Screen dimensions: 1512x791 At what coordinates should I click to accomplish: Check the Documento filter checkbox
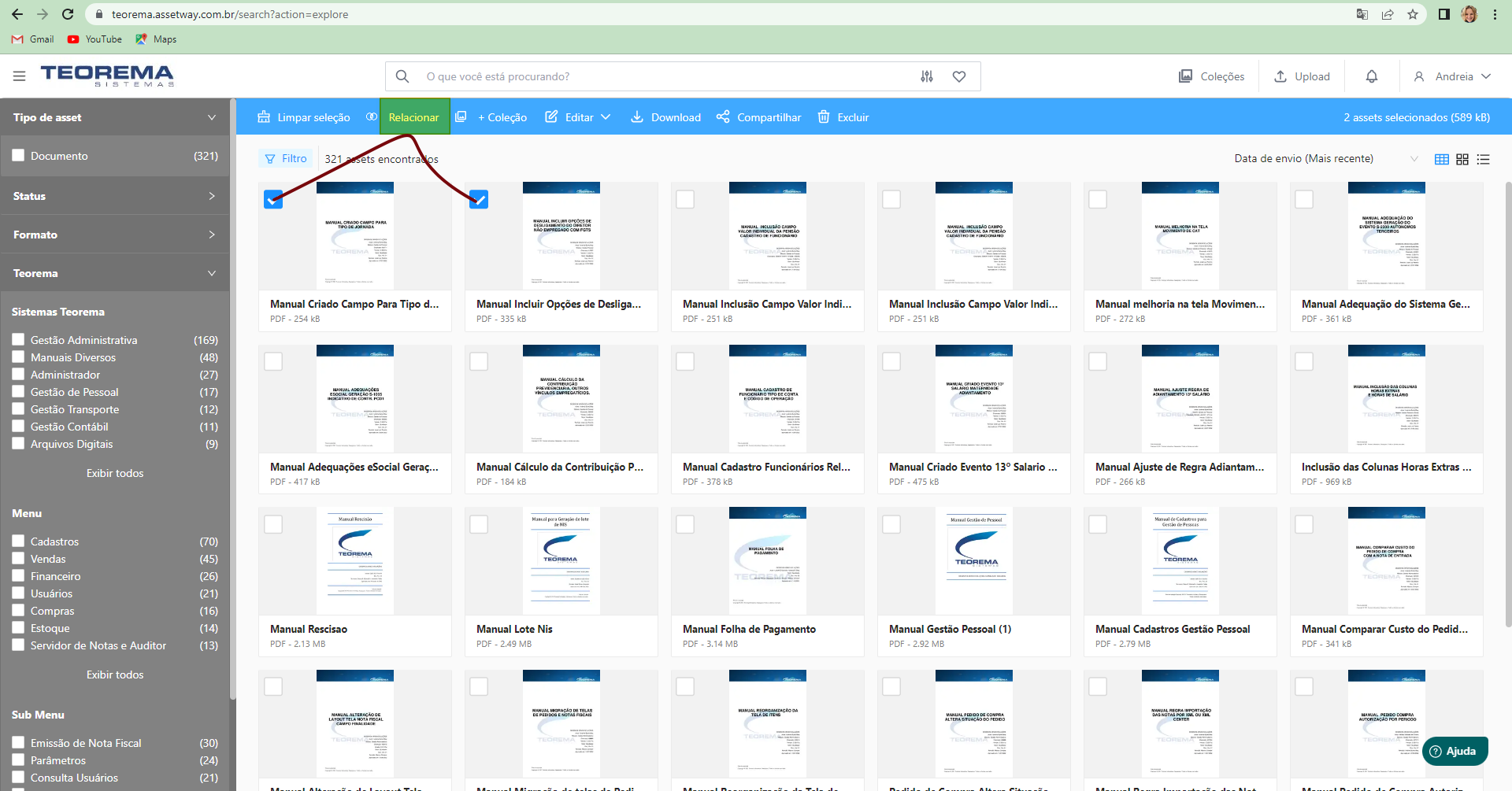[18, 155]
